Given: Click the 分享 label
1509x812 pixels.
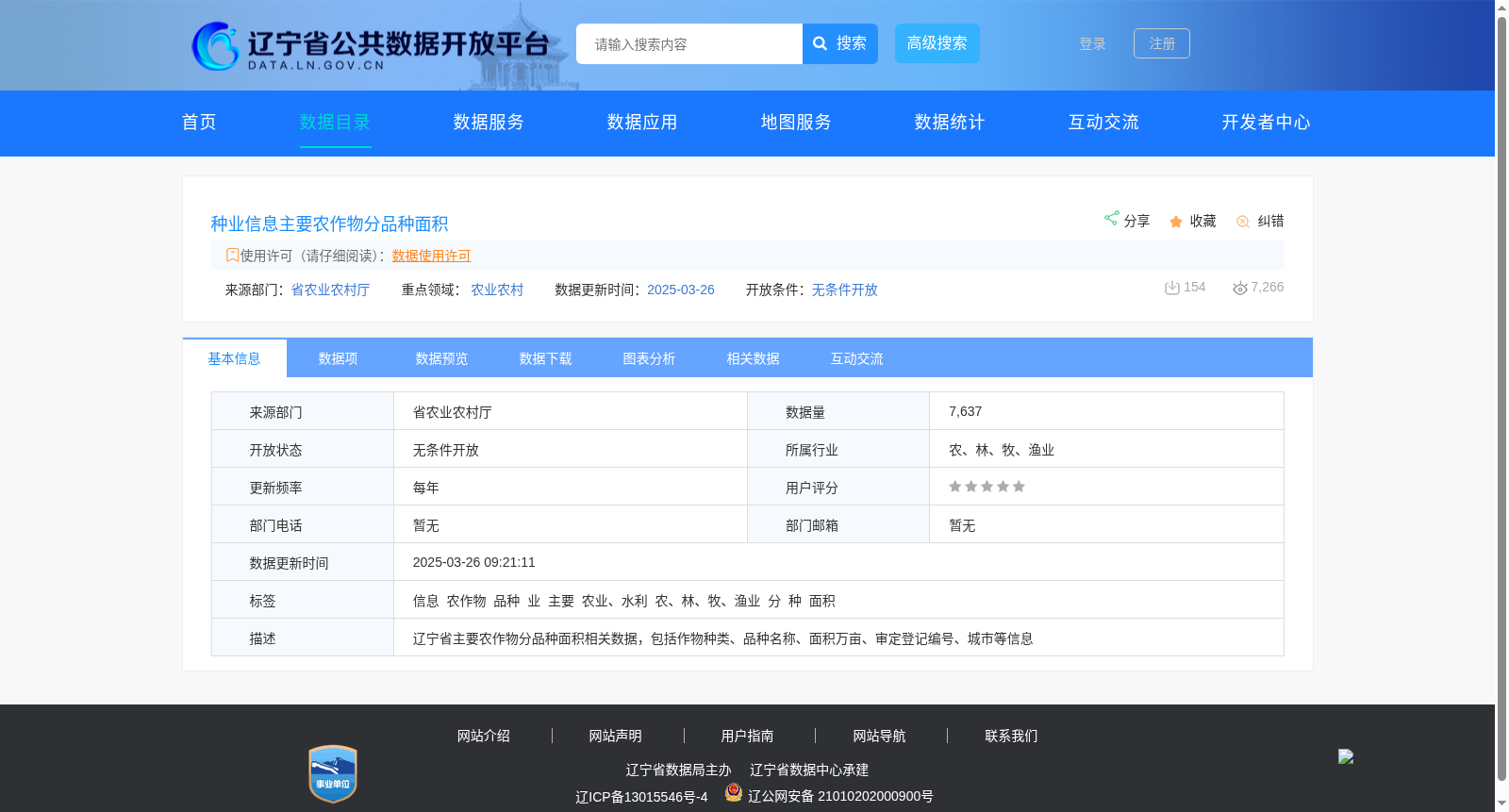Looking at the screenshot, I should pos(1136,221).
